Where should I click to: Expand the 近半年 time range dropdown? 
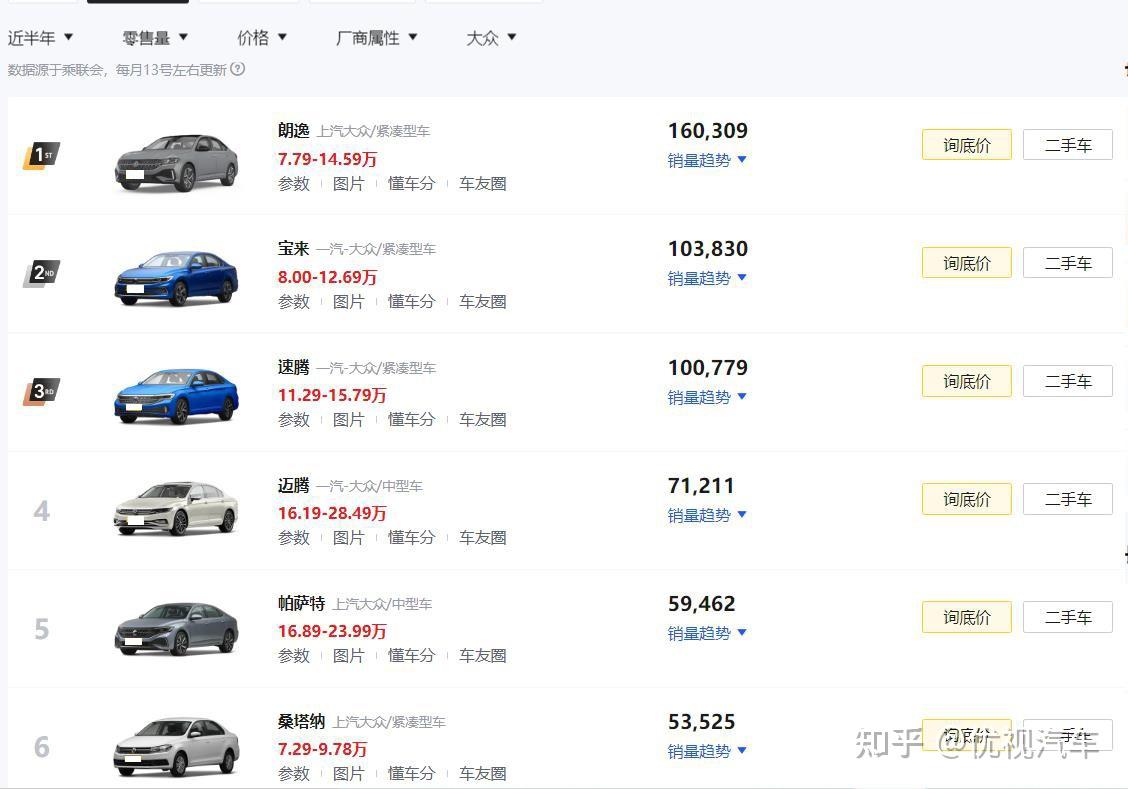(41, 38)
